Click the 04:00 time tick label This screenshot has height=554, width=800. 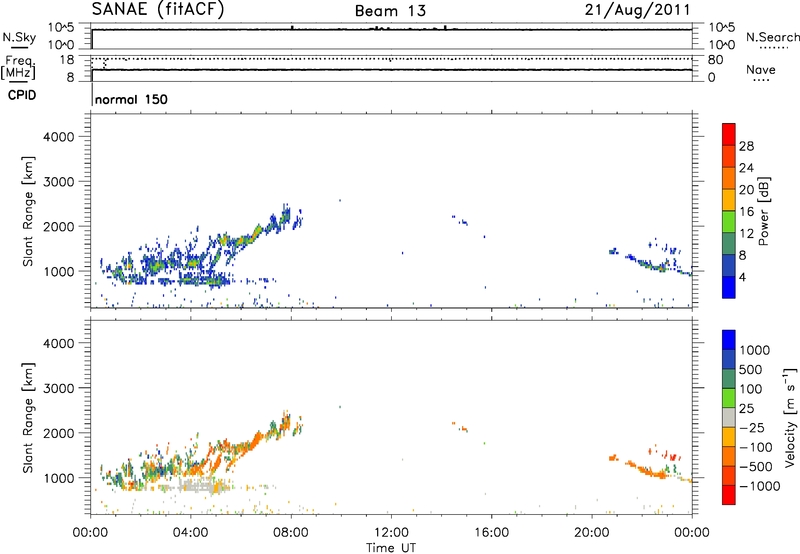click(x=191, y=533)
